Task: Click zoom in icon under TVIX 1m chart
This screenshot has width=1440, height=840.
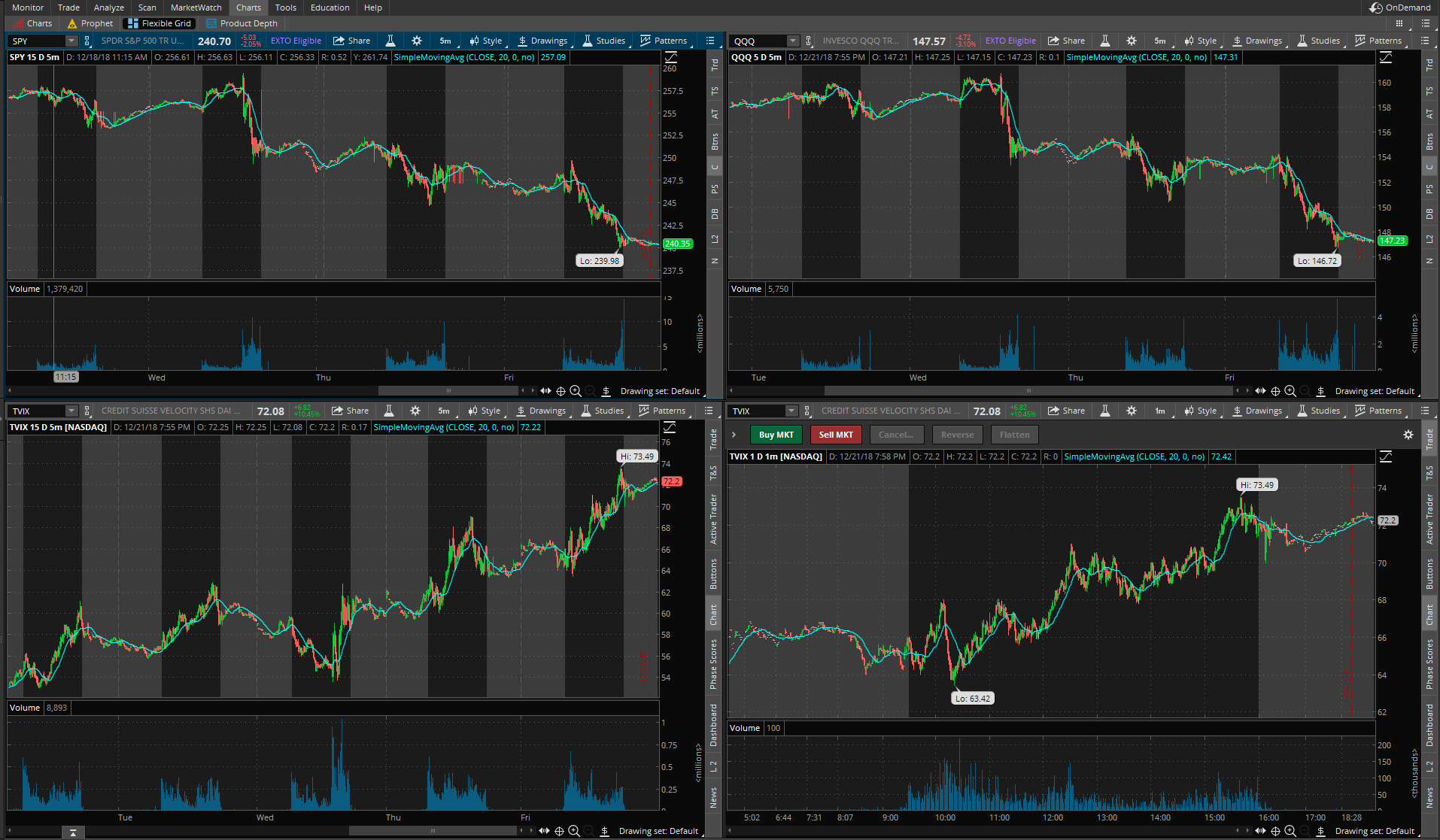Action: click(x=1290, y=831)
